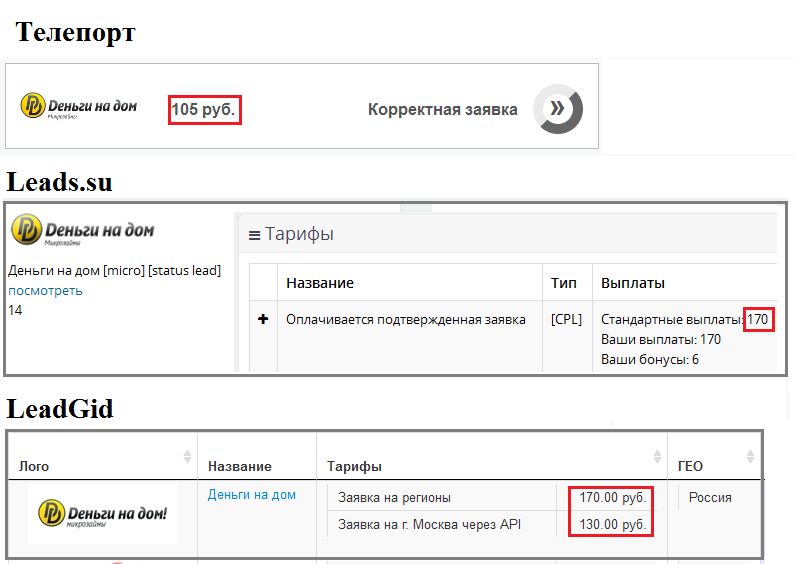Click the Выплаты column header
Screen dimensions: 795x564
point(633,283)
